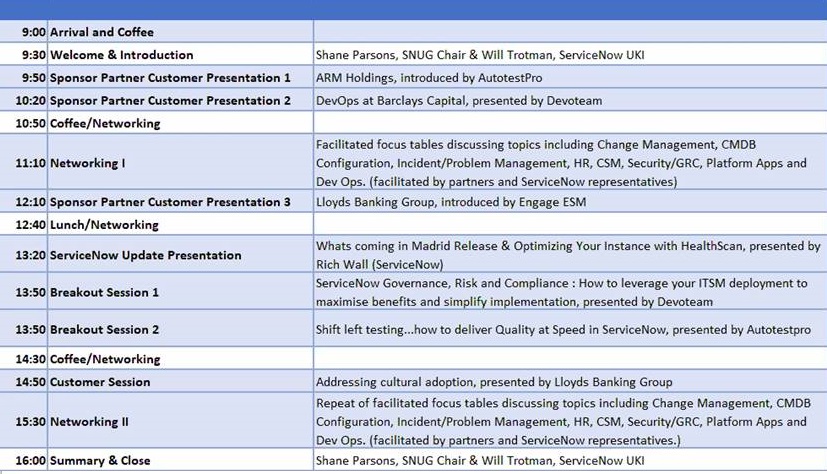This screenshot has height=474, width=827.
Task: Click the Customer Session cell
Action: 180,381
